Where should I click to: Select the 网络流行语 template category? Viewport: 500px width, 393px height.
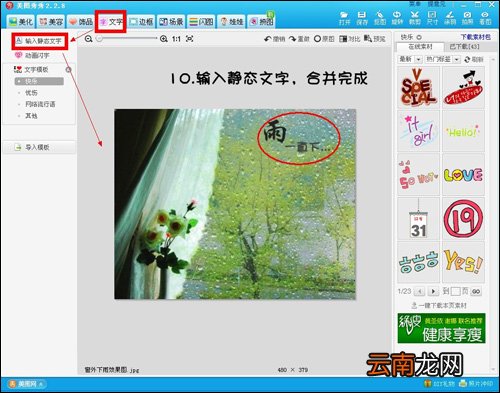pyautogui.click(x=40, y=104)
